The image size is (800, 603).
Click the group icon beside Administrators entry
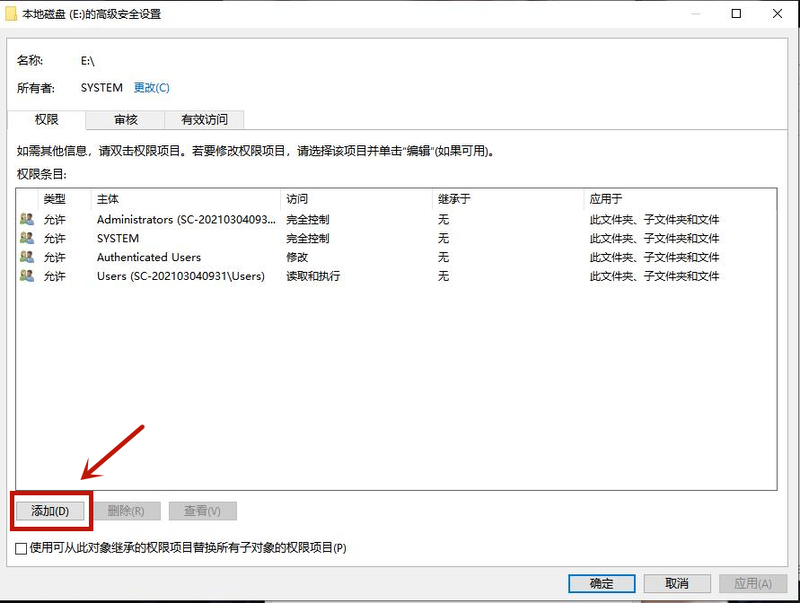26,219
